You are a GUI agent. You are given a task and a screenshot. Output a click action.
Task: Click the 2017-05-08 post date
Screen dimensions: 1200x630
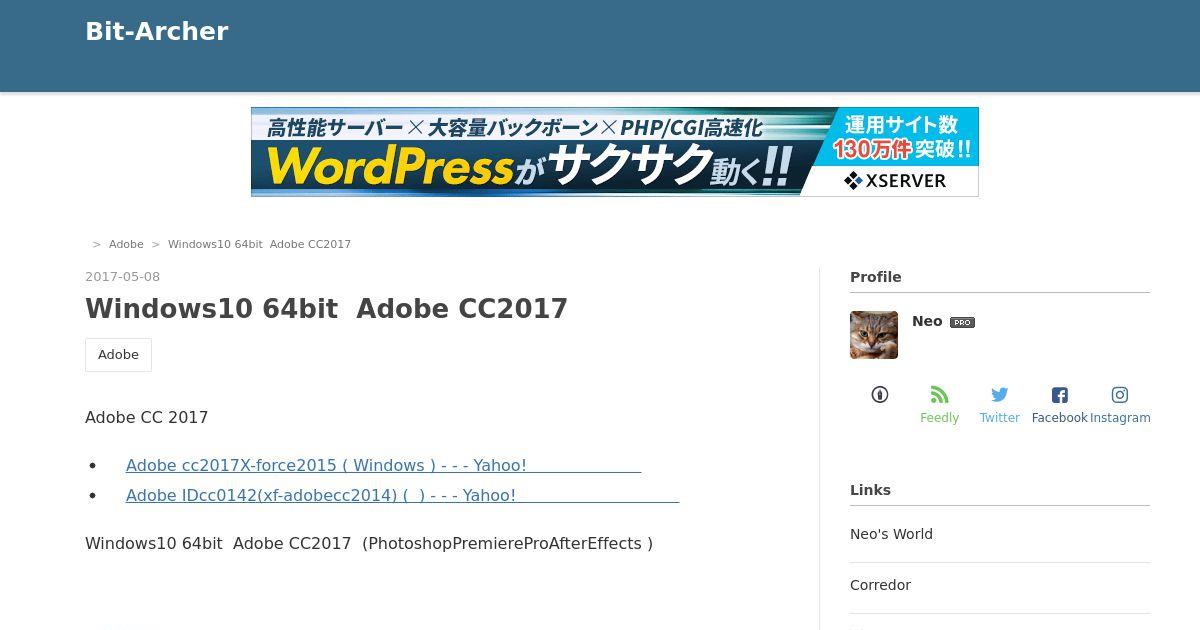tap(122, 277)
